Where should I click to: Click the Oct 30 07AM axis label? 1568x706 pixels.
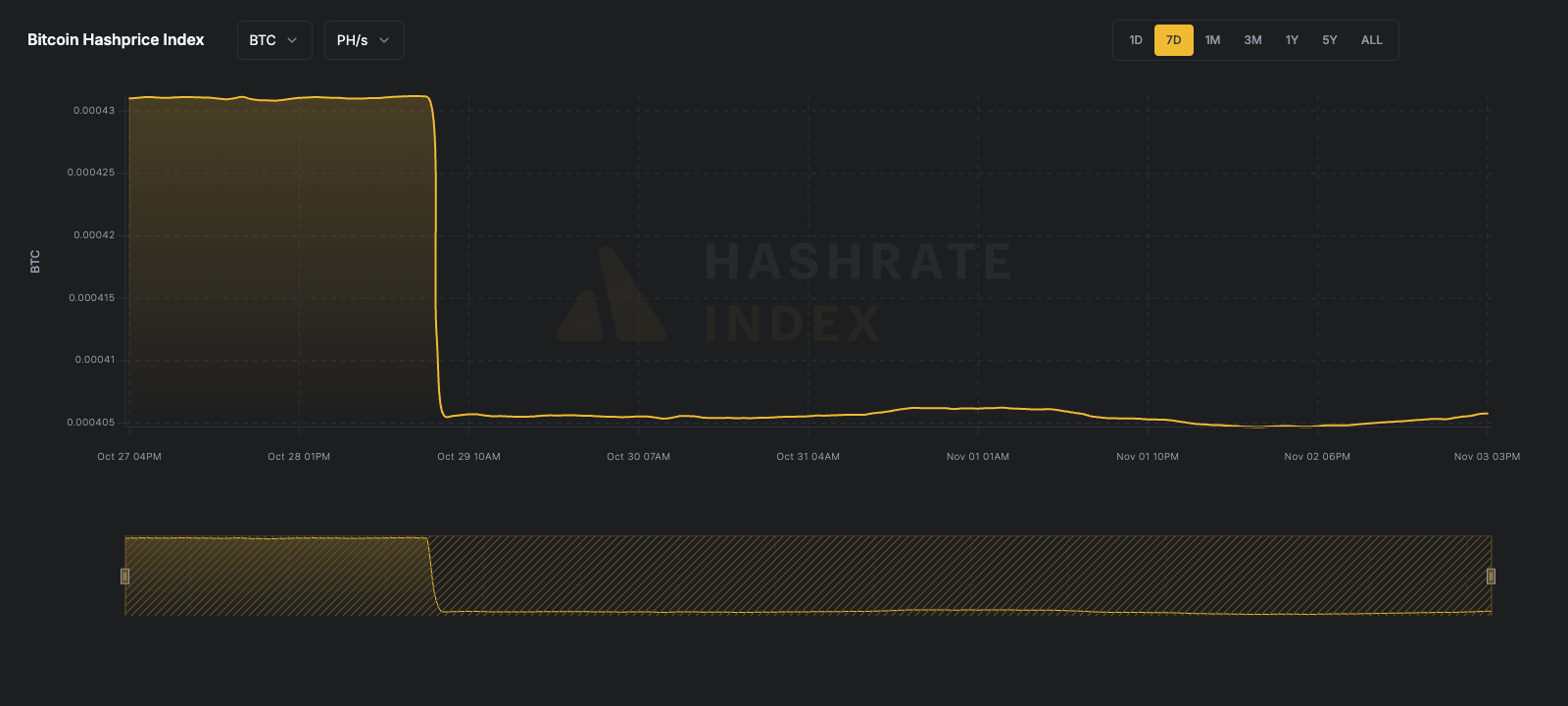click(x=638, y=457)
